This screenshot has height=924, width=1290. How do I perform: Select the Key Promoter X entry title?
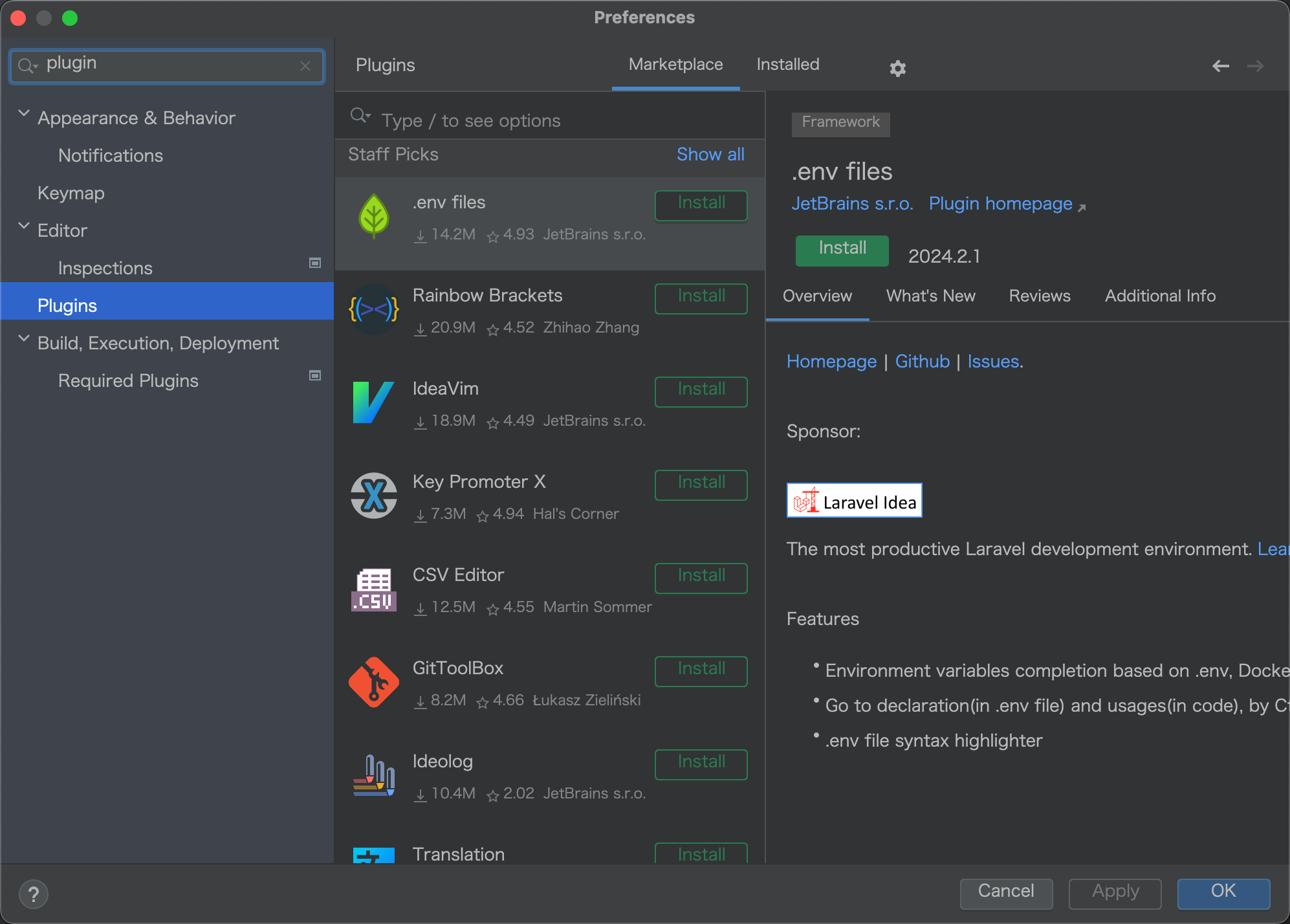(479, 482)
